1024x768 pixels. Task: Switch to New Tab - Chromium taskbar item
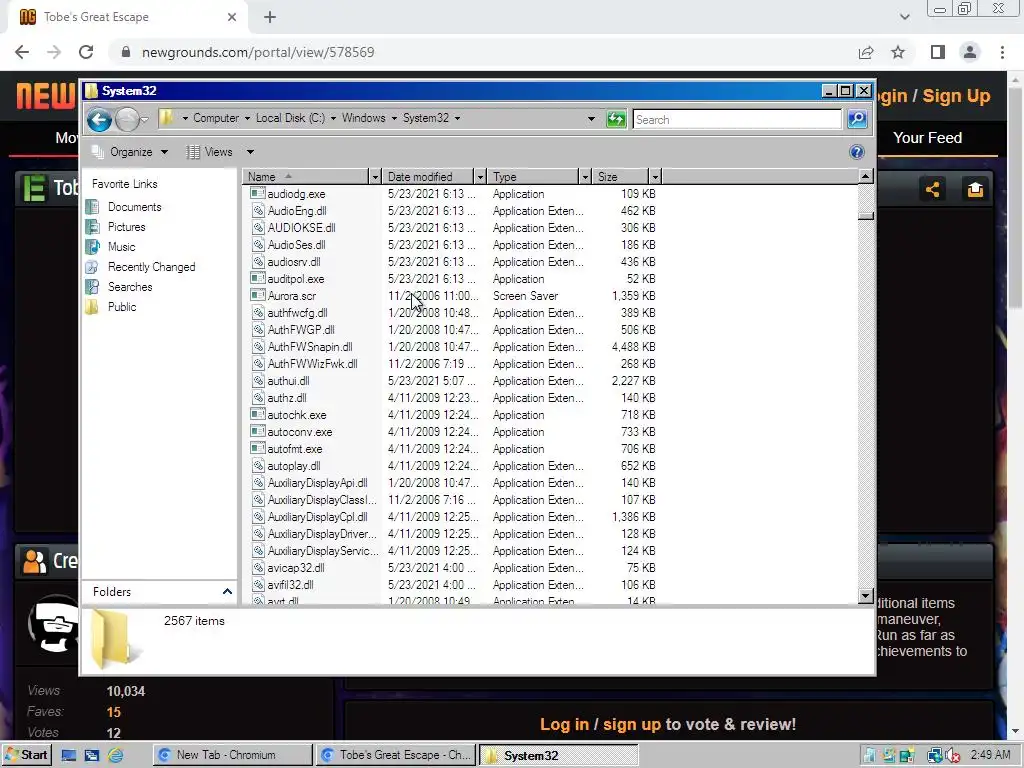tap(232, 755)
